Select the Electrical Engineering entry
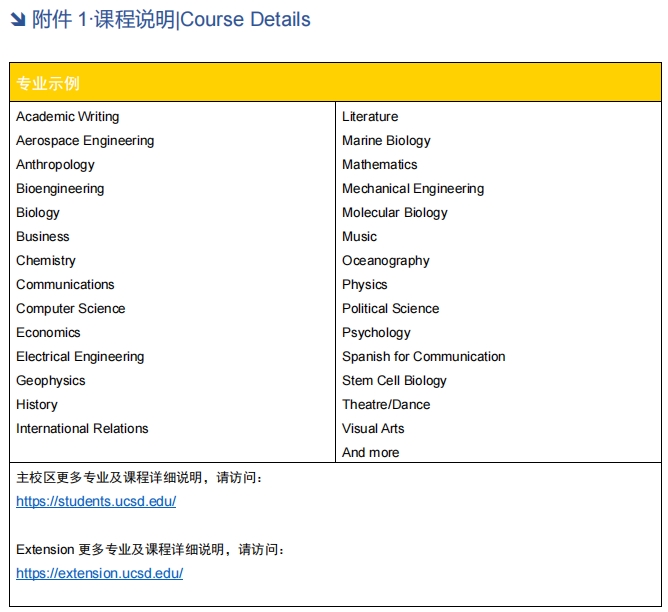 click(80, 357)
